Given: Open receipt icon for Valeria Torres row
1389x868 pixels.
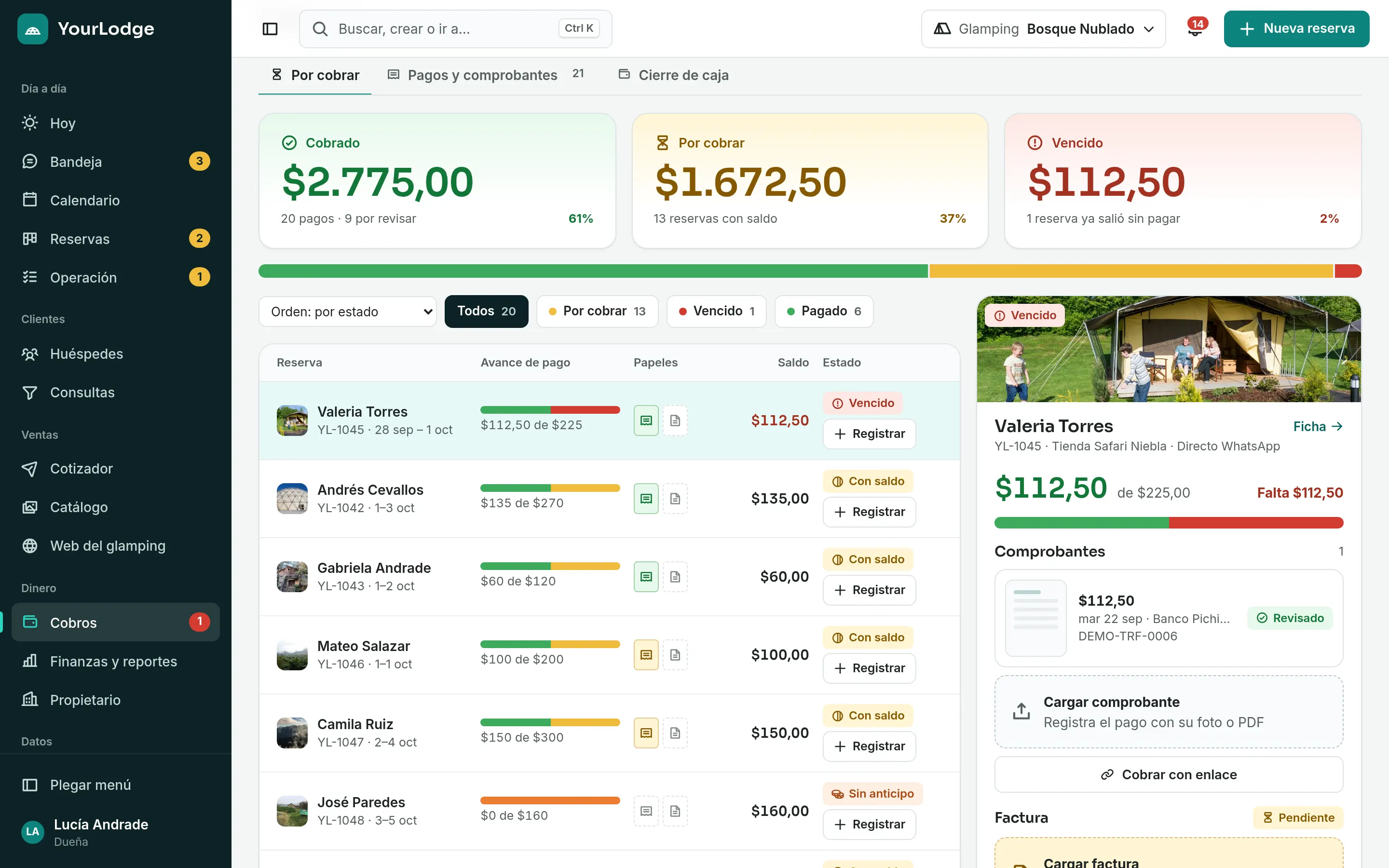Looking at the screenshot, I should point(646,420).
